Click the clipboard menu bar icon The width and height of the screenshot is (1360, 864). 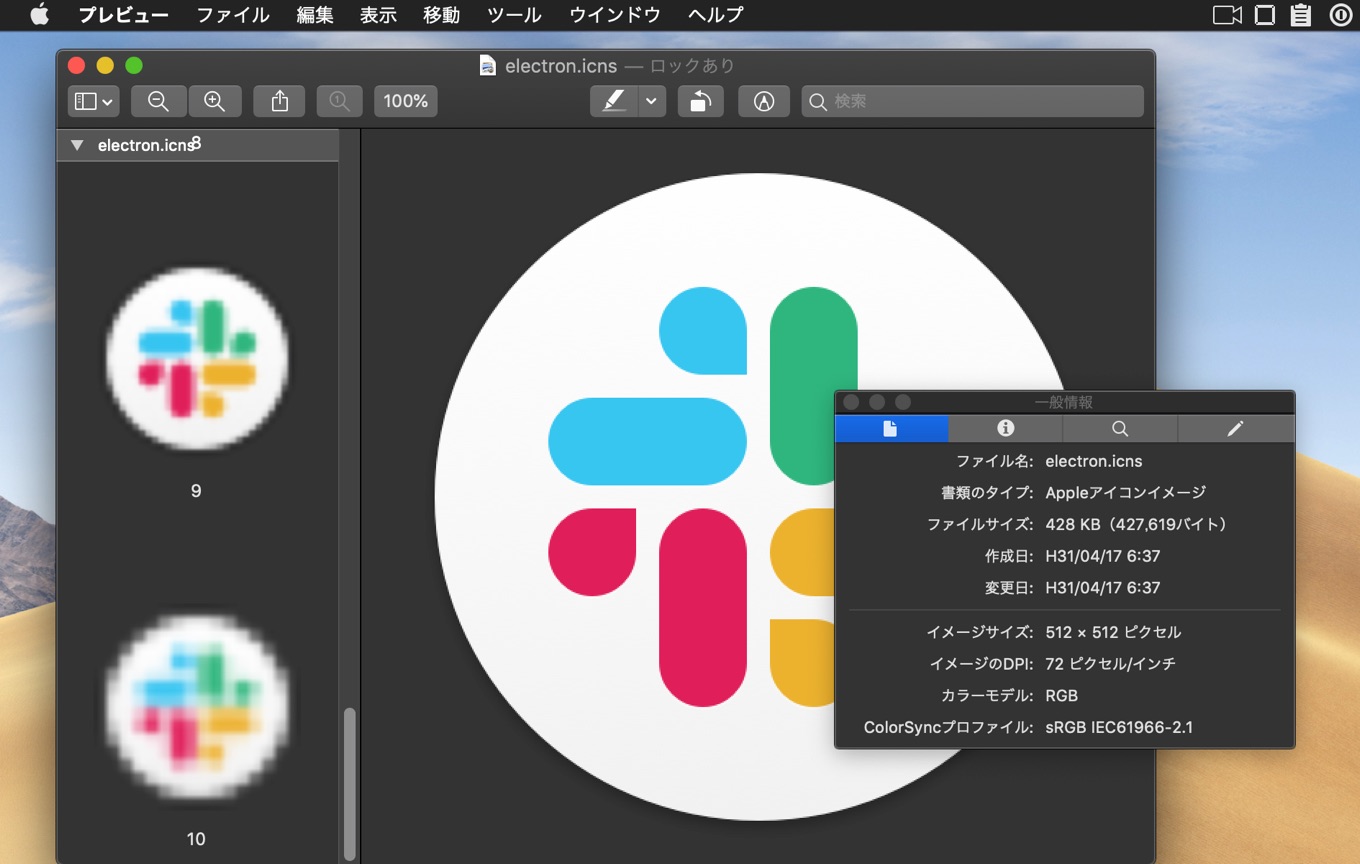tap(1301, 15)
